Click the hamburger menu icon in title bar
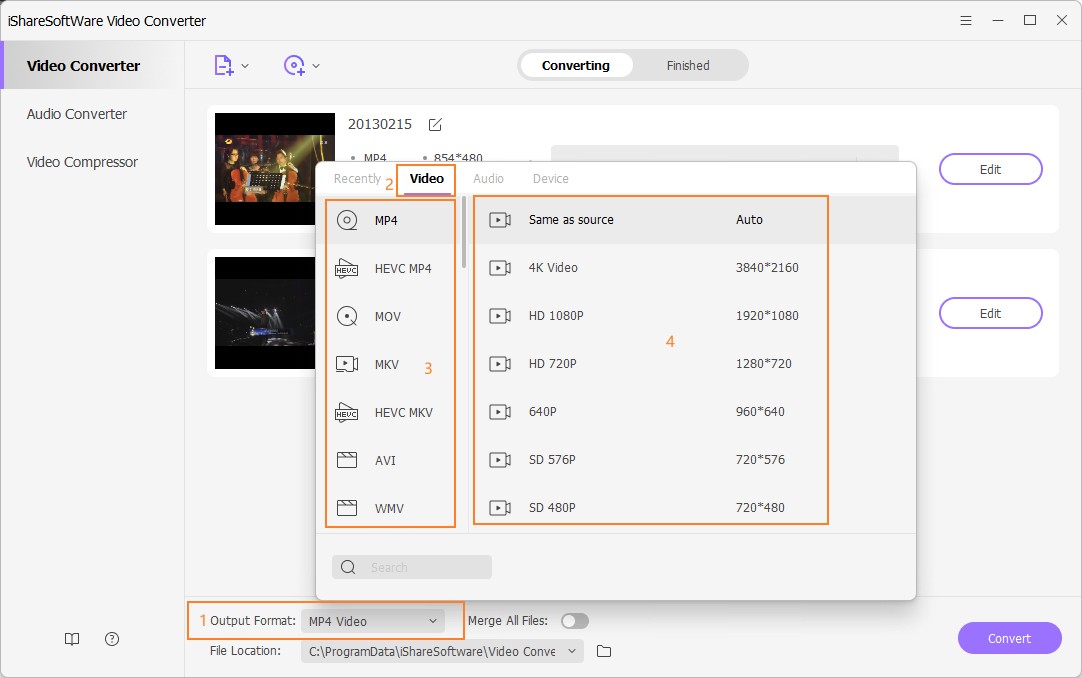 (x=966, y=20)
